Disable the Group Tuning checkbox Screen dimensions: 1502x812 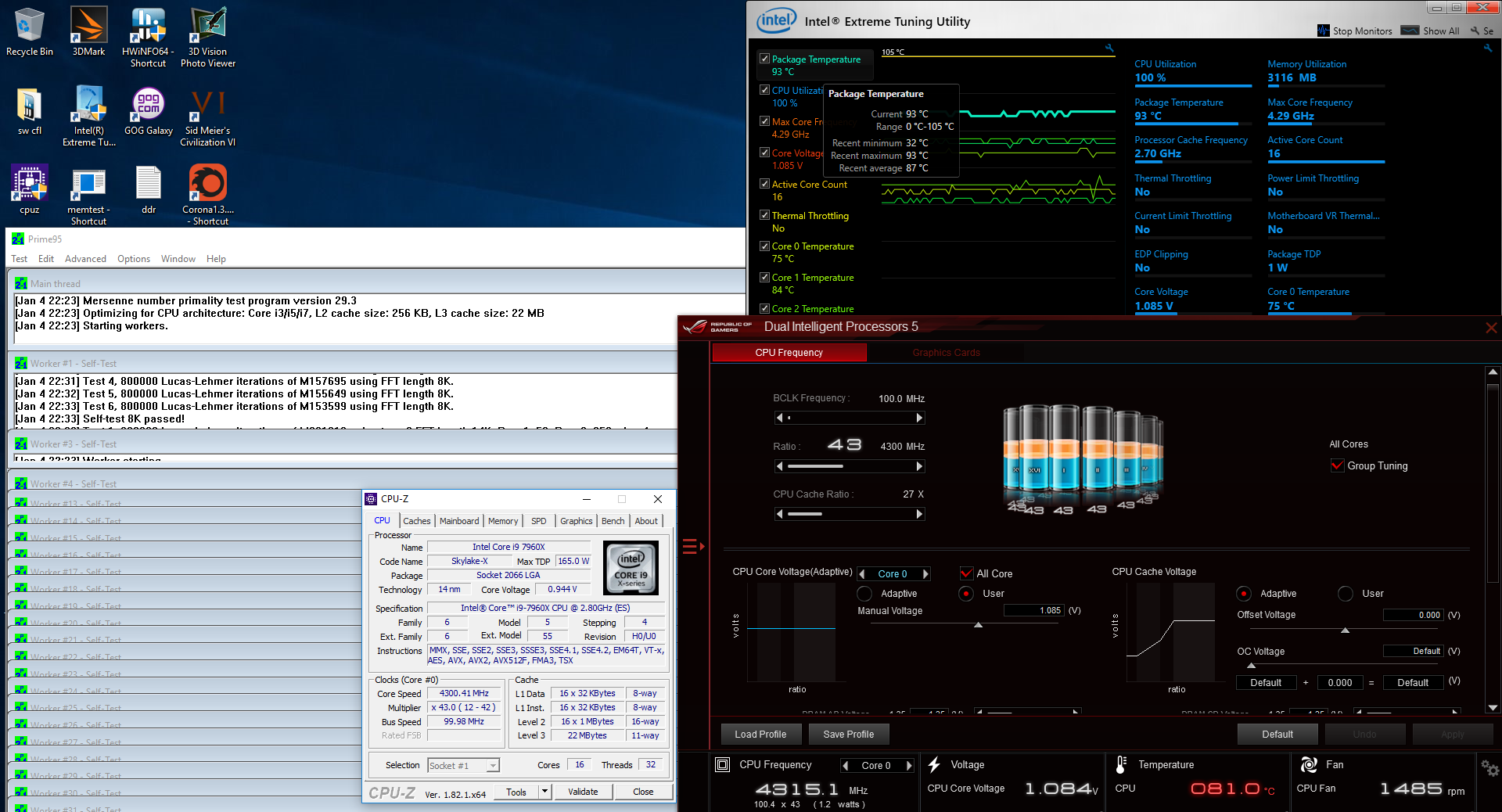(1337, 465)
